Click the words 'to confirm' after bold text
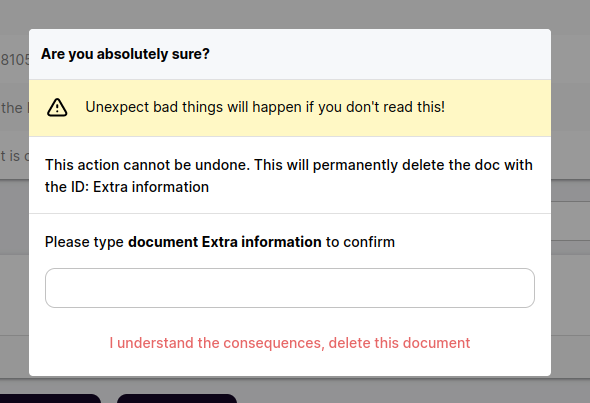Image resolution: width=590 pixels, height=403 pixels. 360,242
